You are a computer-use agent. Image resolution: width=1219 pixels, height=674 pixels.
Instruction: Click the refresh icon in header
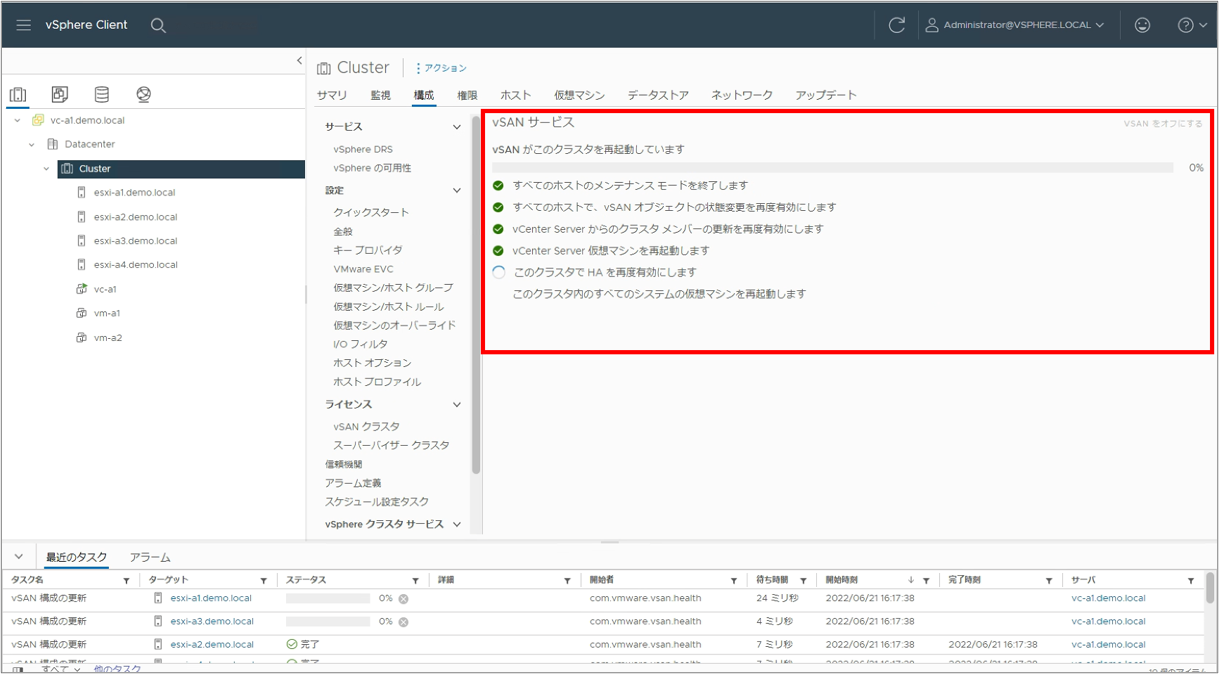[896, 25]
